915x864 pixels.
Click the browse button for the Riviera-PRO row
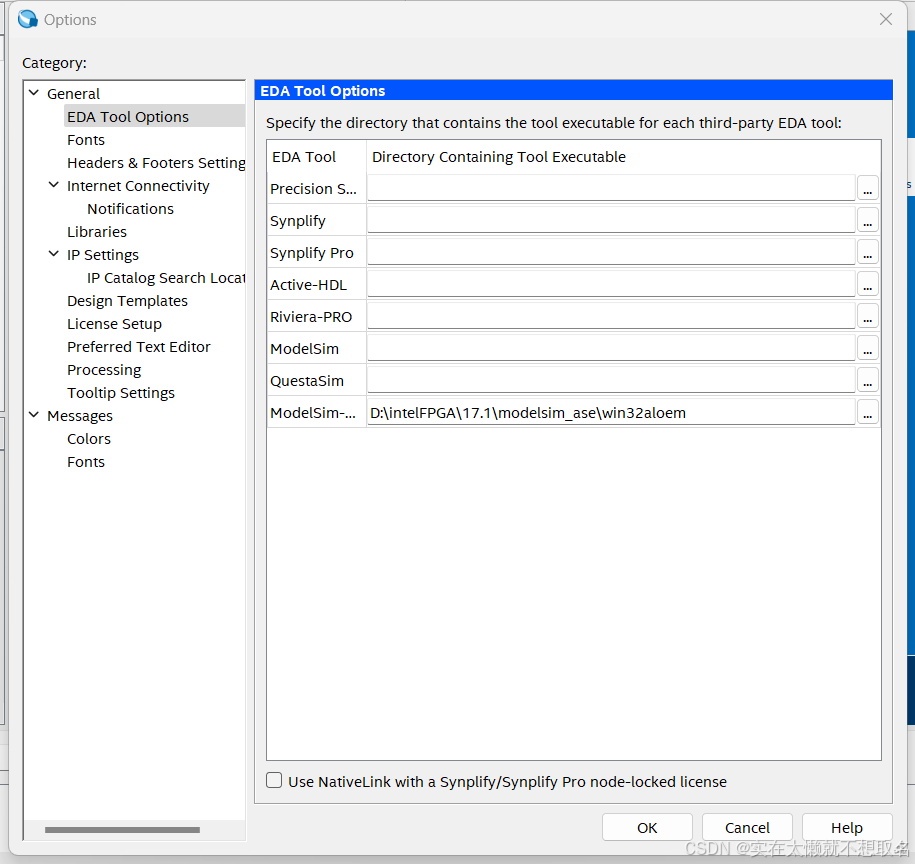tap(868, 317)
